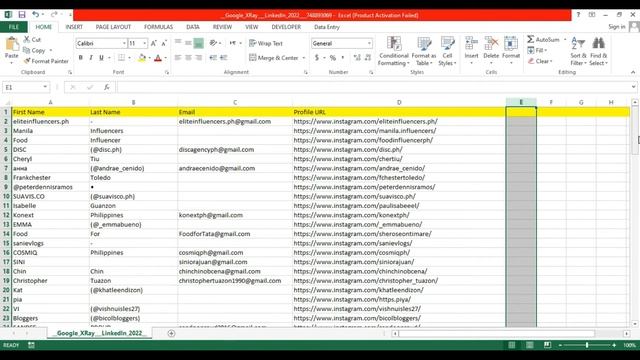Viewport: 640px width, 360px height.
Task: Open the font size dropdown
Action: (144, 43)
